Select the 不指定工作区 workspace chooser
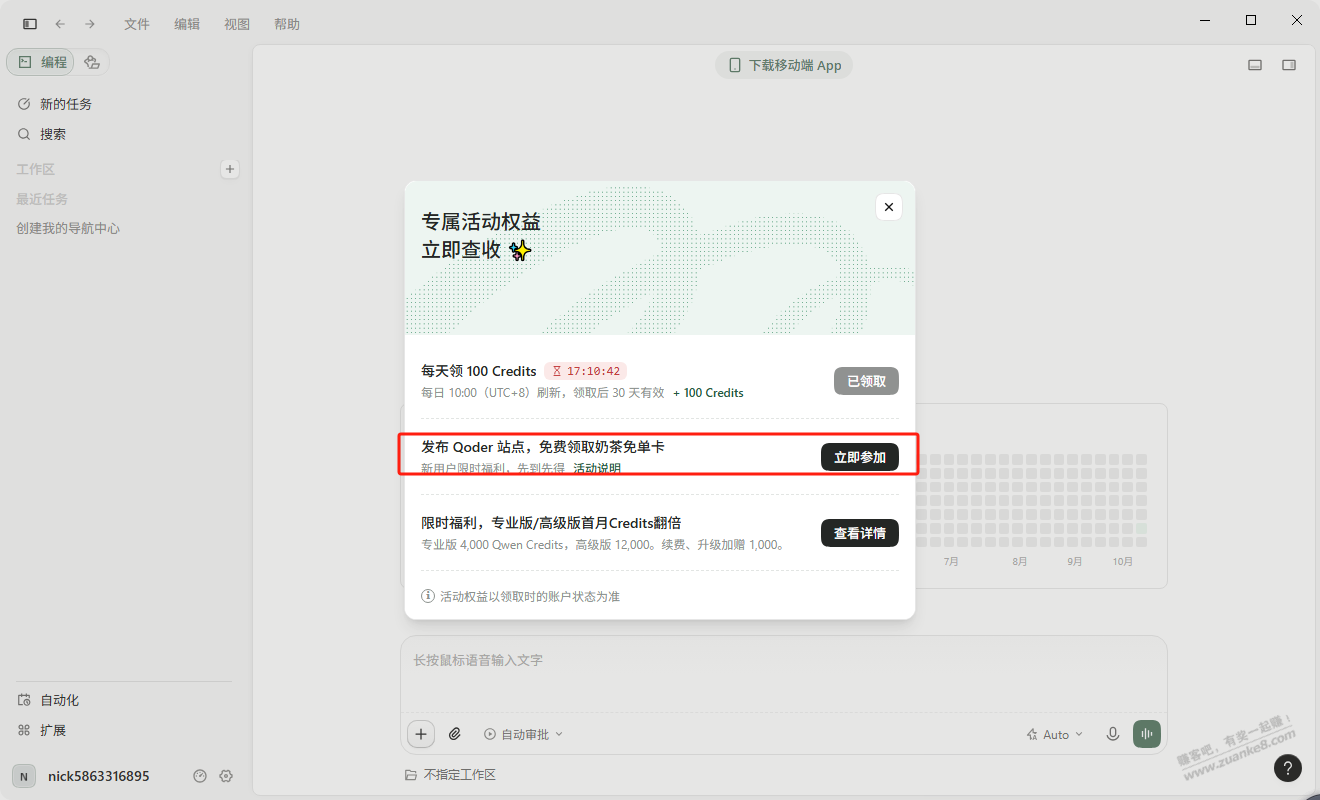Viewport: 1320px width, 800px height. pos(450,775)
